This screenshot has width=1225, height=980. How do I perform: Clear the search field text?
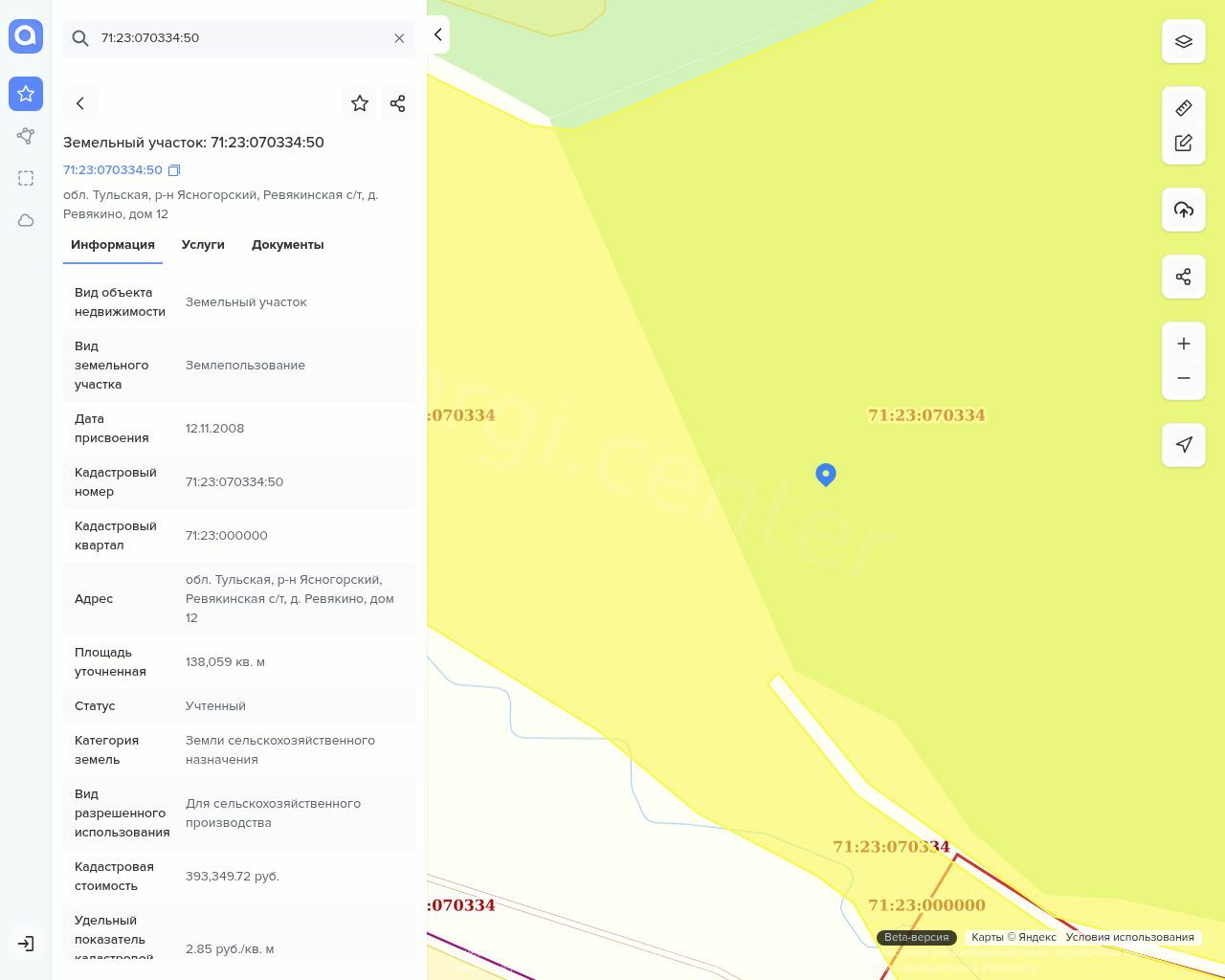[399, 38]
